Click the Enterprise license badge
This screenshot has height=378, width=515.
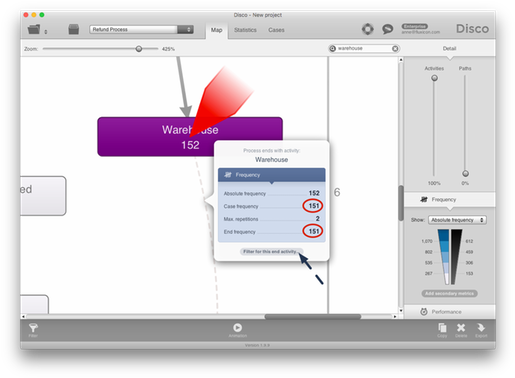point(414,26)
